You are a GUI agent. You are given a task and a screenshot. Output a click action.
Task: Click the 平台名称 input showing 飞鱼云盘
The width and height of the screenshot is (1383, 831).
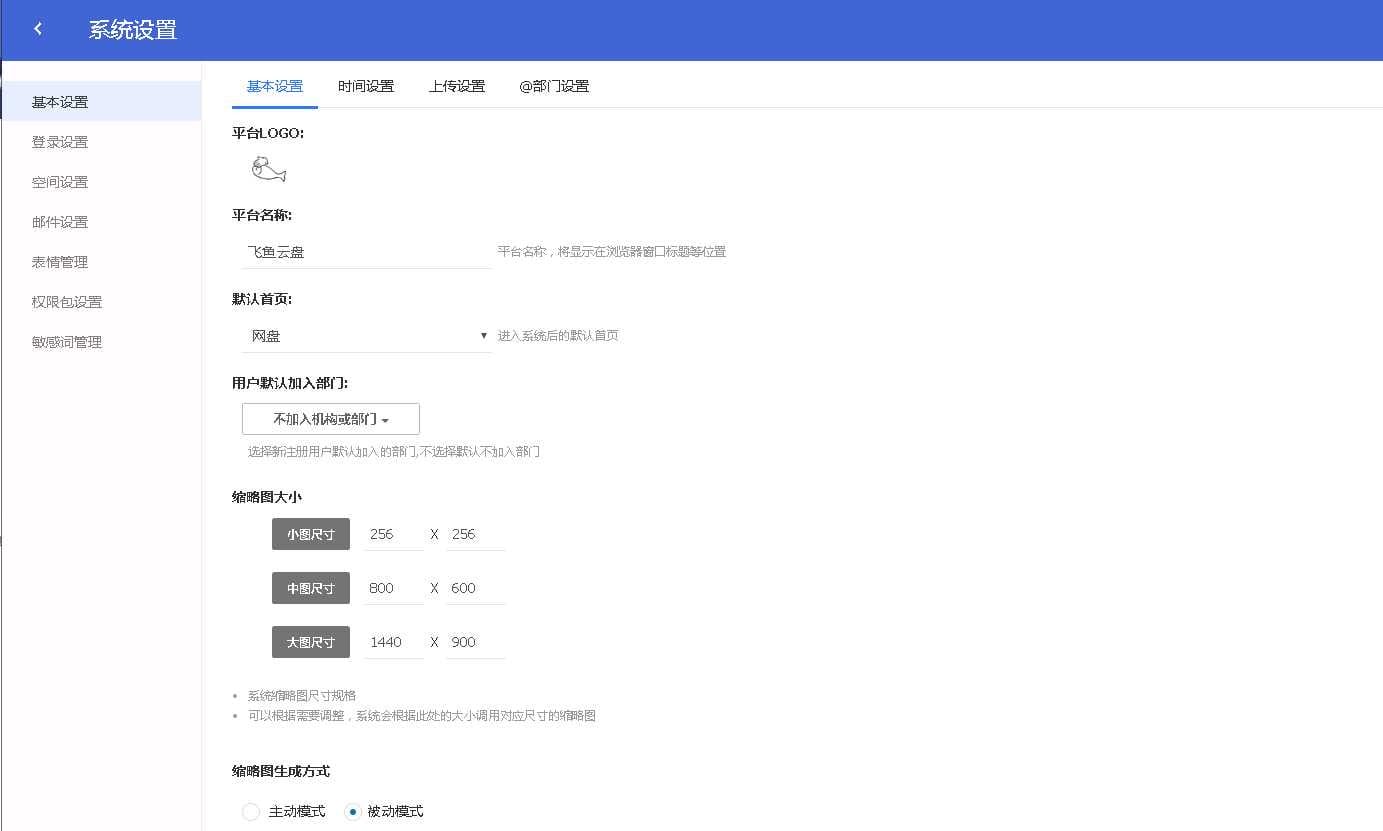tap(366, 251)
